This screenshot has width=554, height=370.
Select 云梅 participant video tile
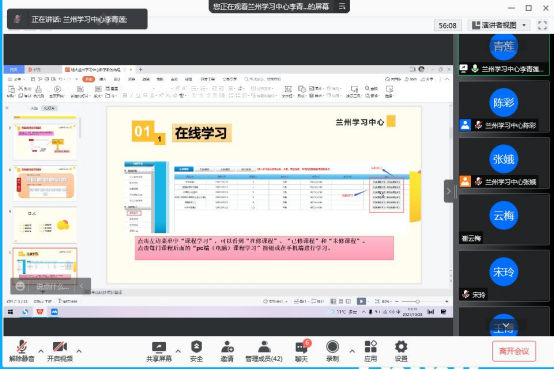coord(504,220)
